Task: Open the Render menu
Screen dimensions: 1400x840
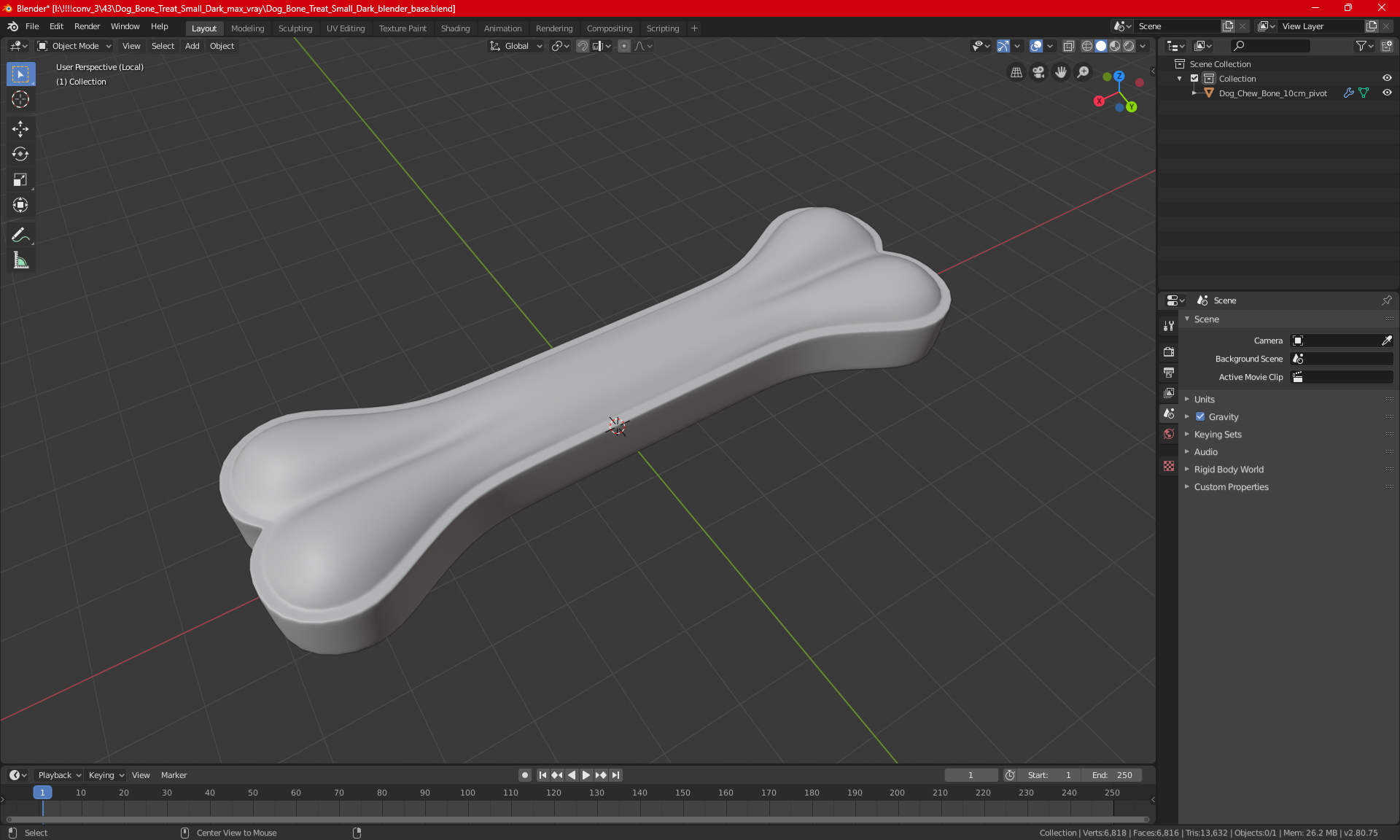Action: pos(87,26)
